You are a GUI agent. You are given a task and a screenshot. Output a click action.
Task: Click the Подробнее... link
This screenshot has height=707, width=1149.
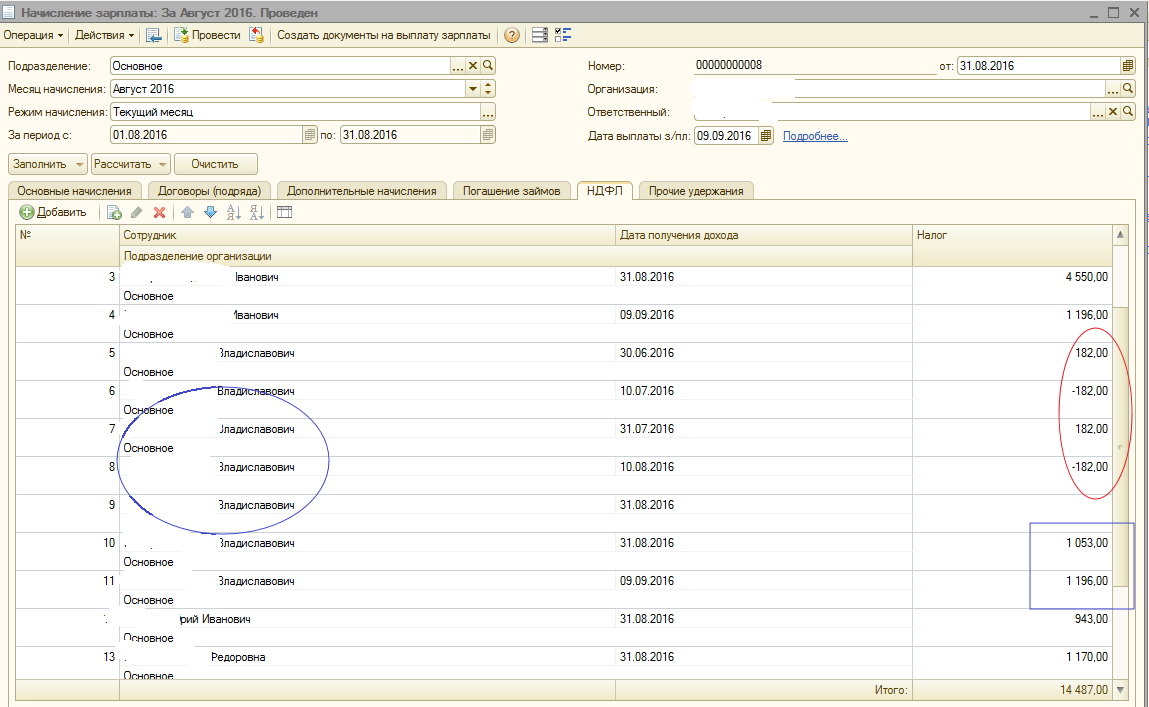[815, 136]
